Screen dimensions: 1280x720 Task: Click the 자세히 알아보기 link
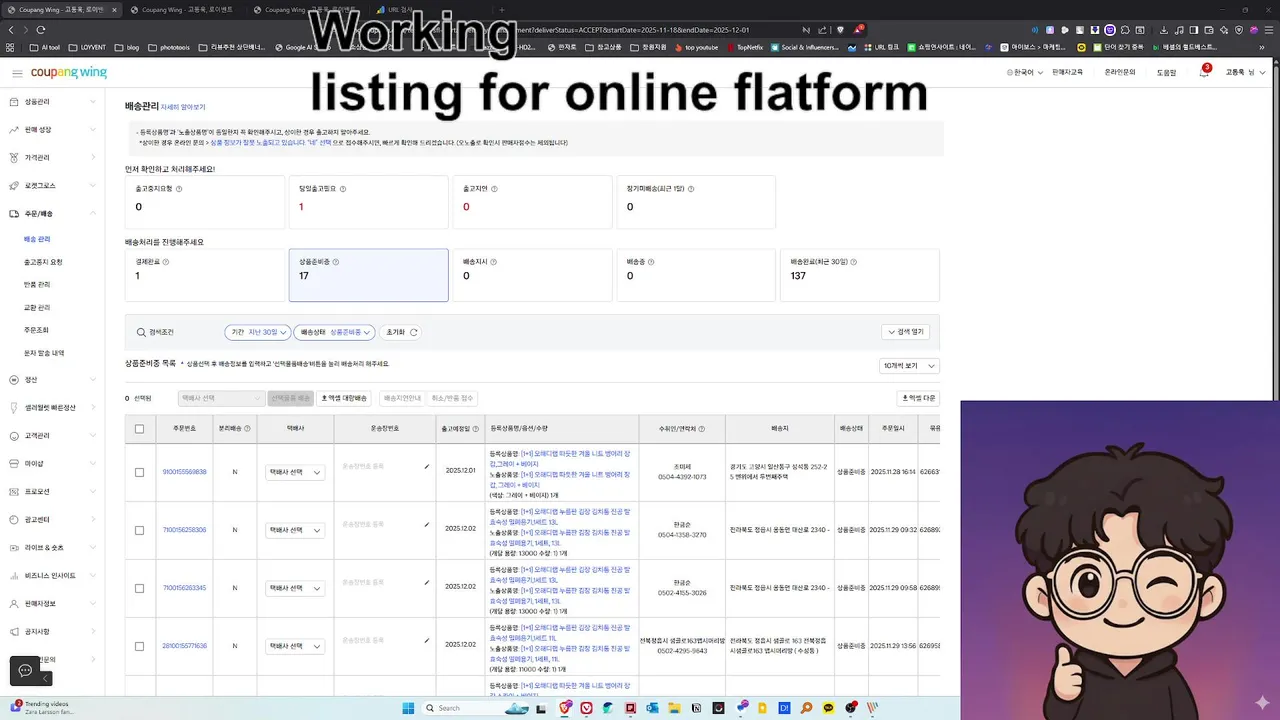click(x=183, y=107)
